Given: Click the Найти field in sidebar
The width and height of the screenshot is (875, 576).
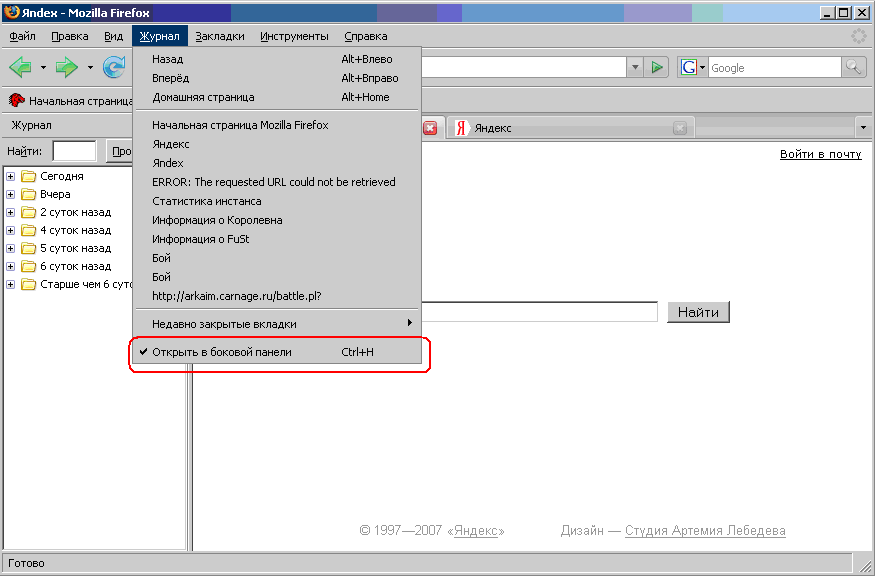Looking at the screenshot, I should pyautogui.click(x=74, y=151).
